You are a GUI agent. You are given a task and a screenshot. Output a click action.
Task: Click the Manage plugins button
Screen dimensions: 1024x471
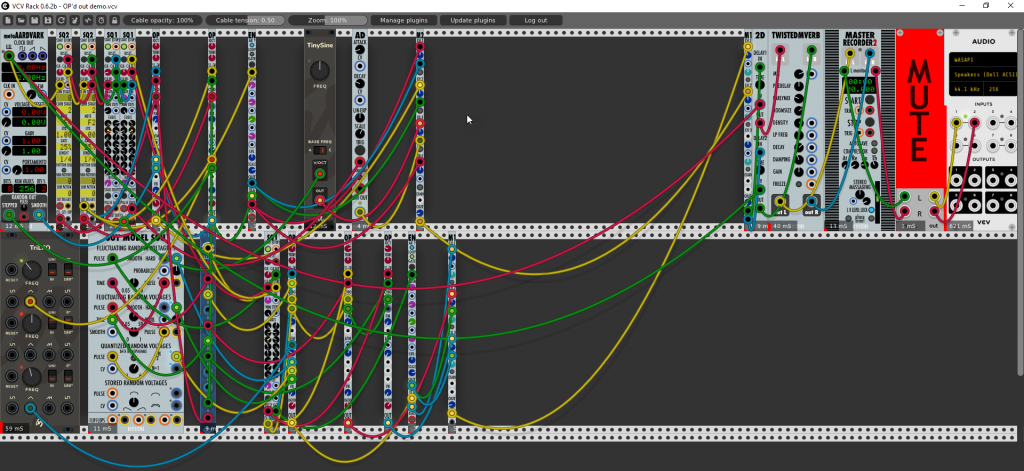[404, 20]
